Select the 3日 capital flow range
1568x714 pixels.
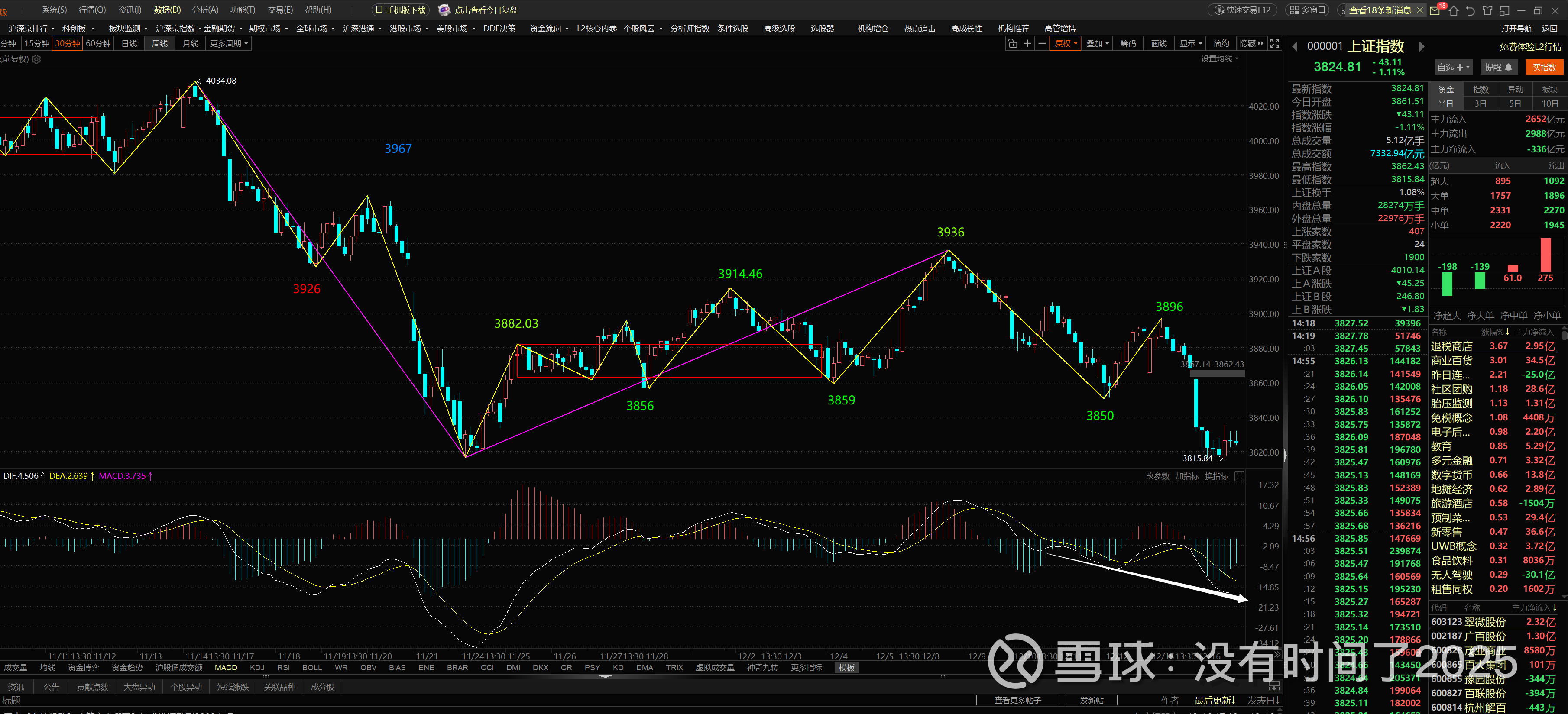(1481, 103)
